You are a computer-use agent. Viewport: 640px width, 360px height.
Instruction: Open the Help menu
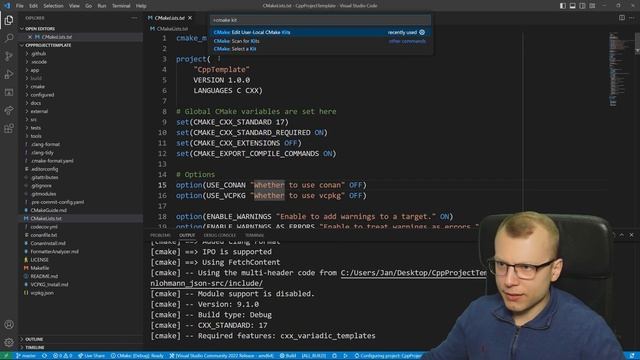pos(141,6)
